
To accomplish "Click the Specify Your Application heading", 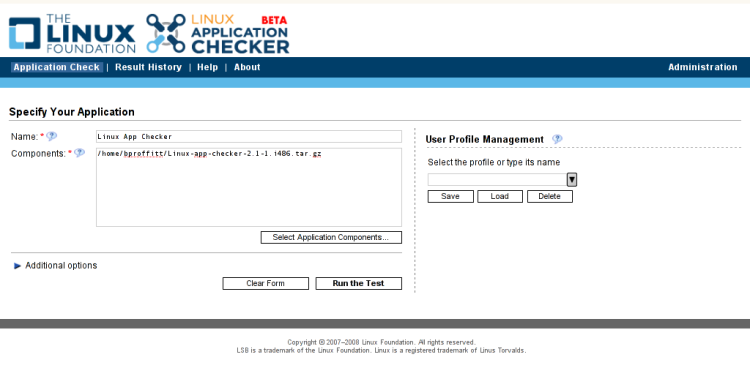I will [72, 112].
